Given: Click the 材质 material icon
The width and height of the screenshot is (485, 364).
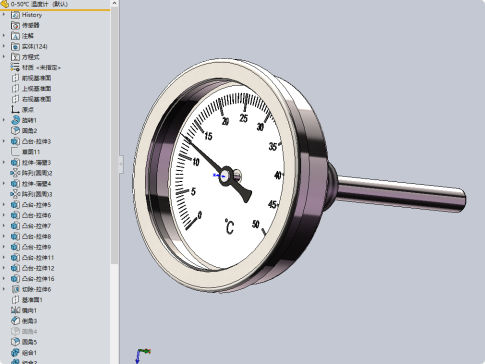Looking at the screenshot, I should click(15, 67).
